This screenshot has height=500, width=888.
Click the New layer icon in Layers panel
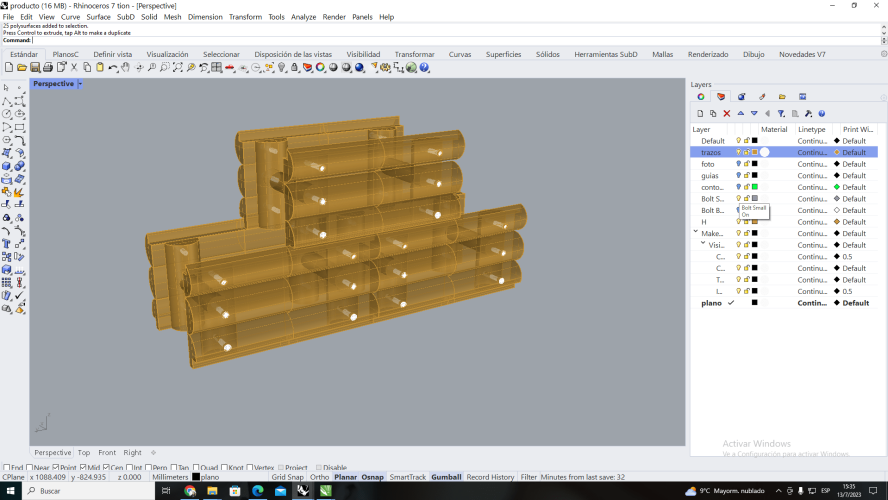[700, 113]
